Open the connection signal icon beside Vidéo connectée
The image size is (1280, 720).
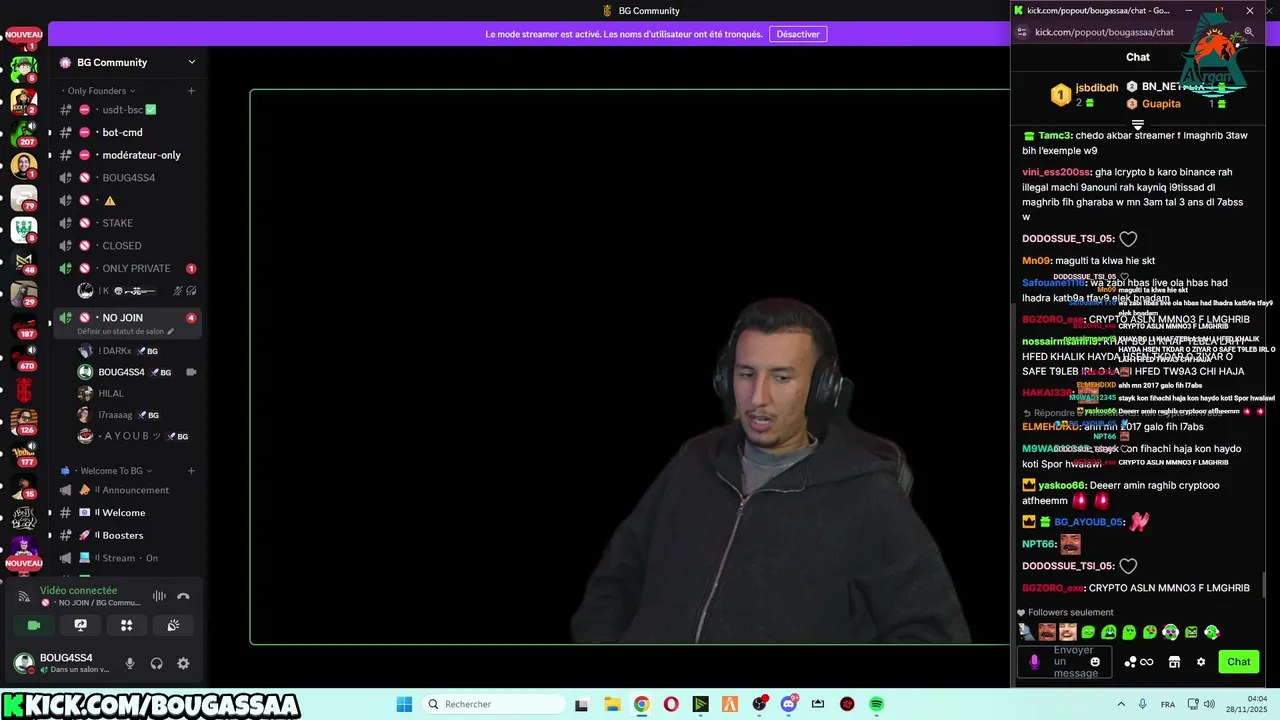[24, 596]
